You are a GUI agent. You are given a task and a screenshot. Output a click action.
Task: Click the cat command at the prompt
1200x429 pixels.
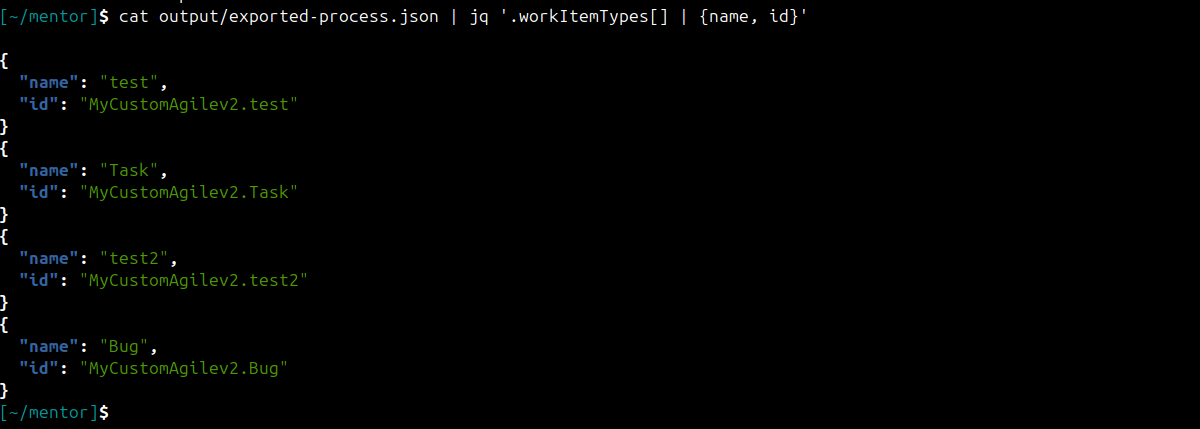pos(133,19)
